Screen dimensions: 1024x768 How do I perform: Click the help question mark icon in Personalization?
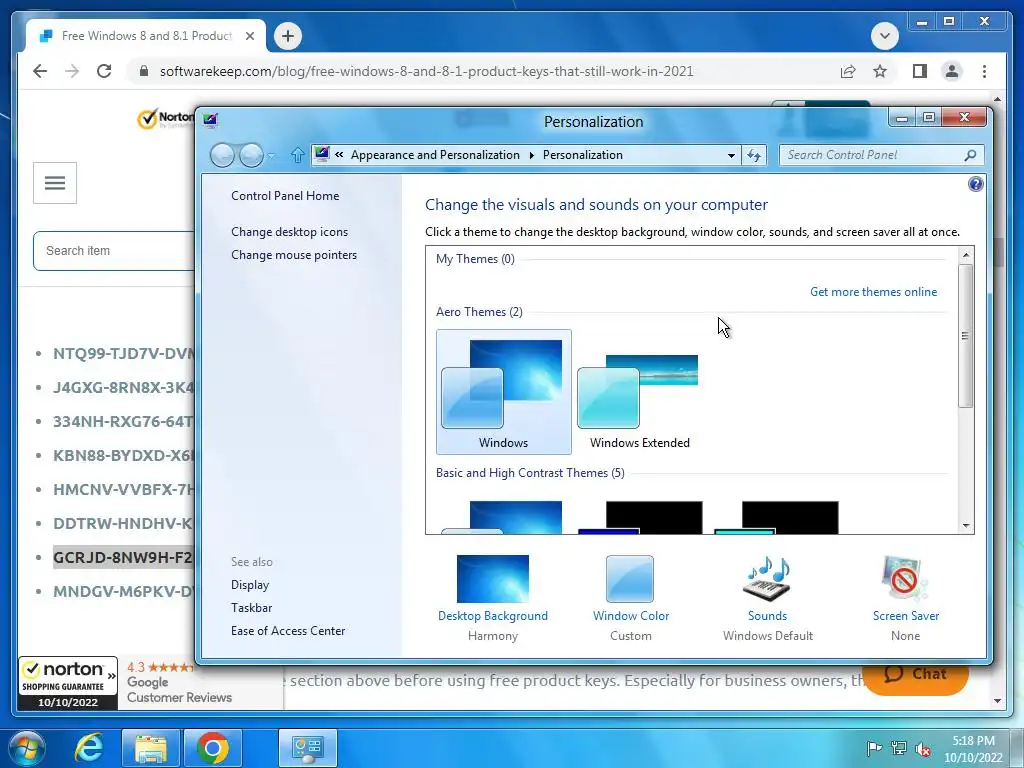tap(975, 184)
